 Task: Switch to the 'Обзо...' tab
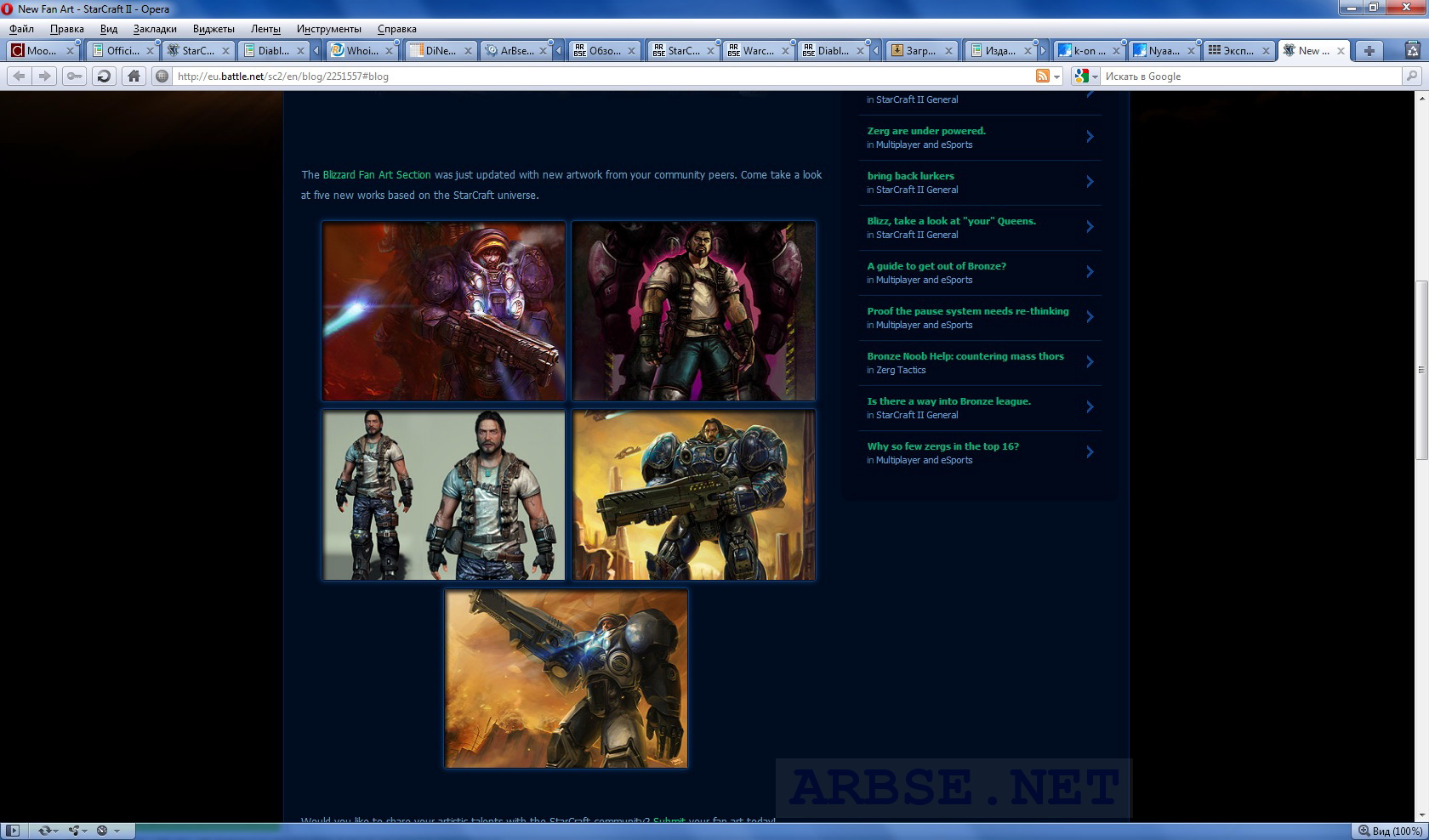click(x=604, y=51)
